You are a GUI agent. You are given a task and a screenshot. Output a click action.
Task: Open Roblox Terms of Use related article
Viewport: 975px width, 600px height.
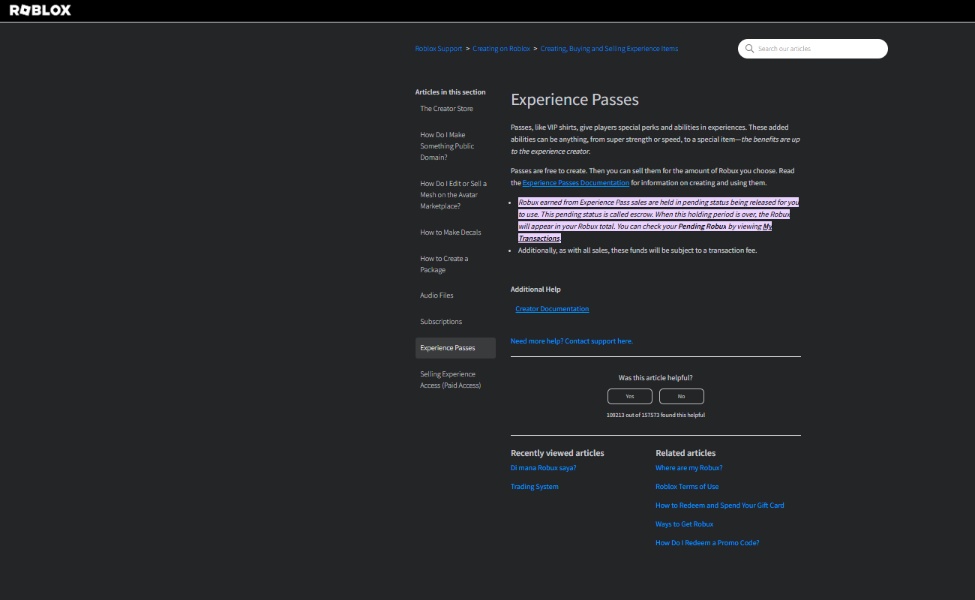point(687,487)
